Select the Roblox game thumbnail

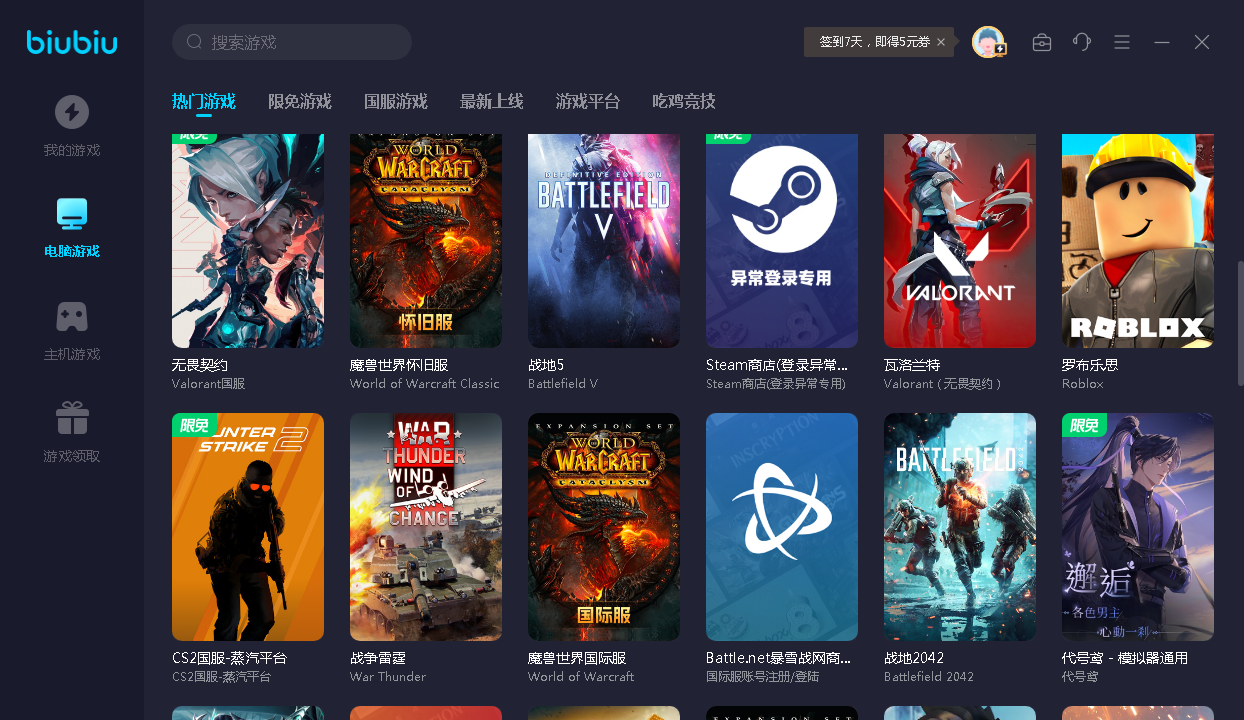point(1137,240)
